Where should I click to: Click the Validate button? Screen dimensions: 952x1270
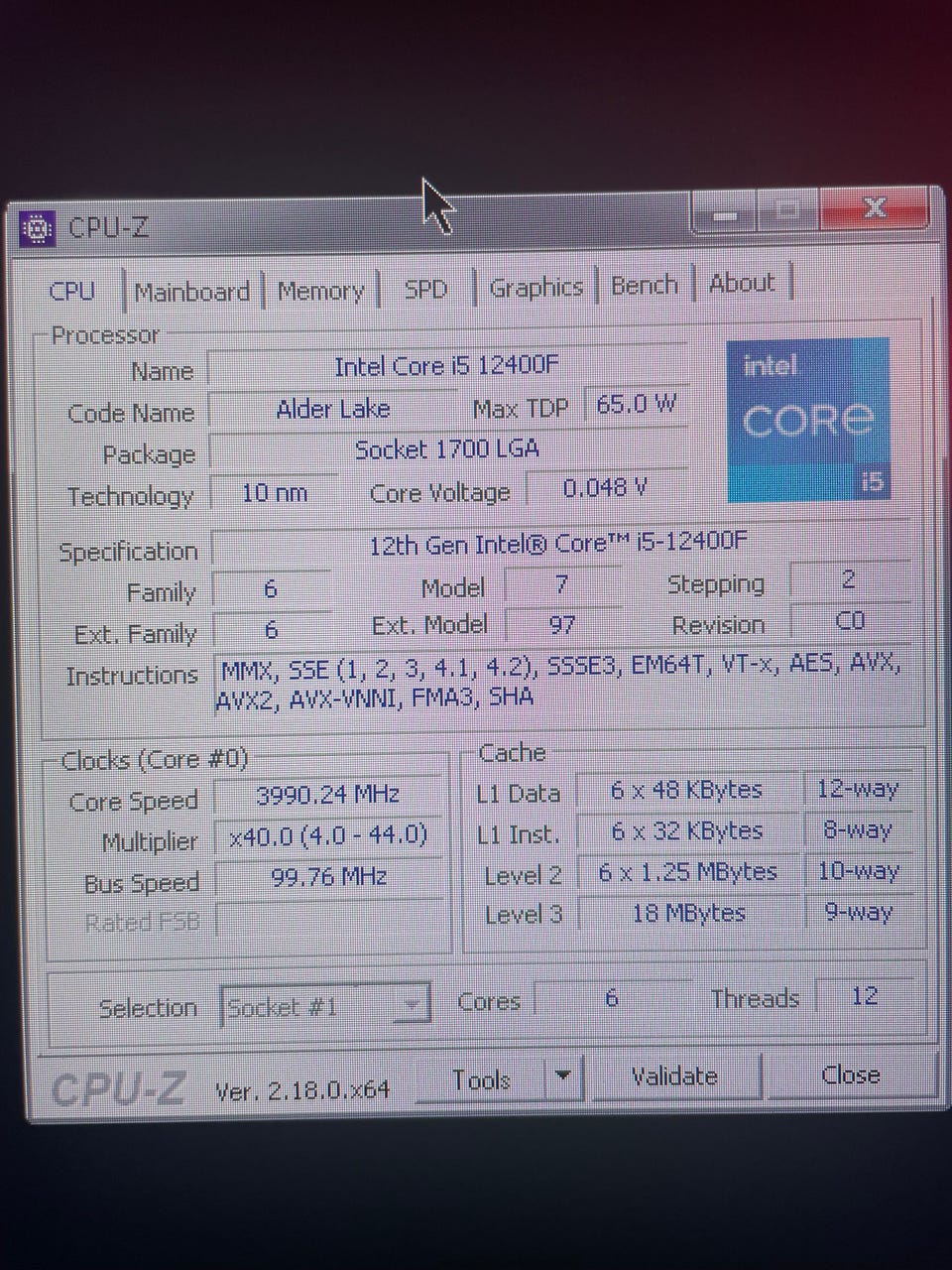[x=675, y=1076]
